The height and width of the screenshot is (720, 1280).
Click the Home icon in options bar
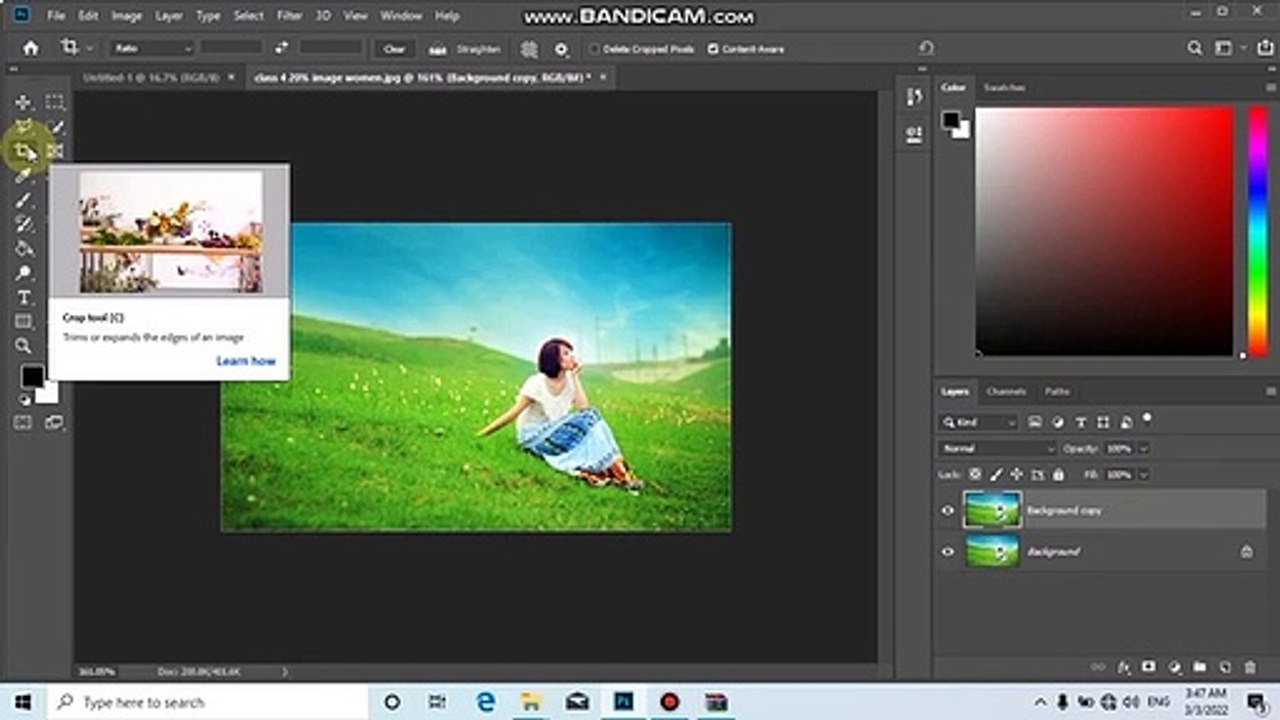(30, 48)
